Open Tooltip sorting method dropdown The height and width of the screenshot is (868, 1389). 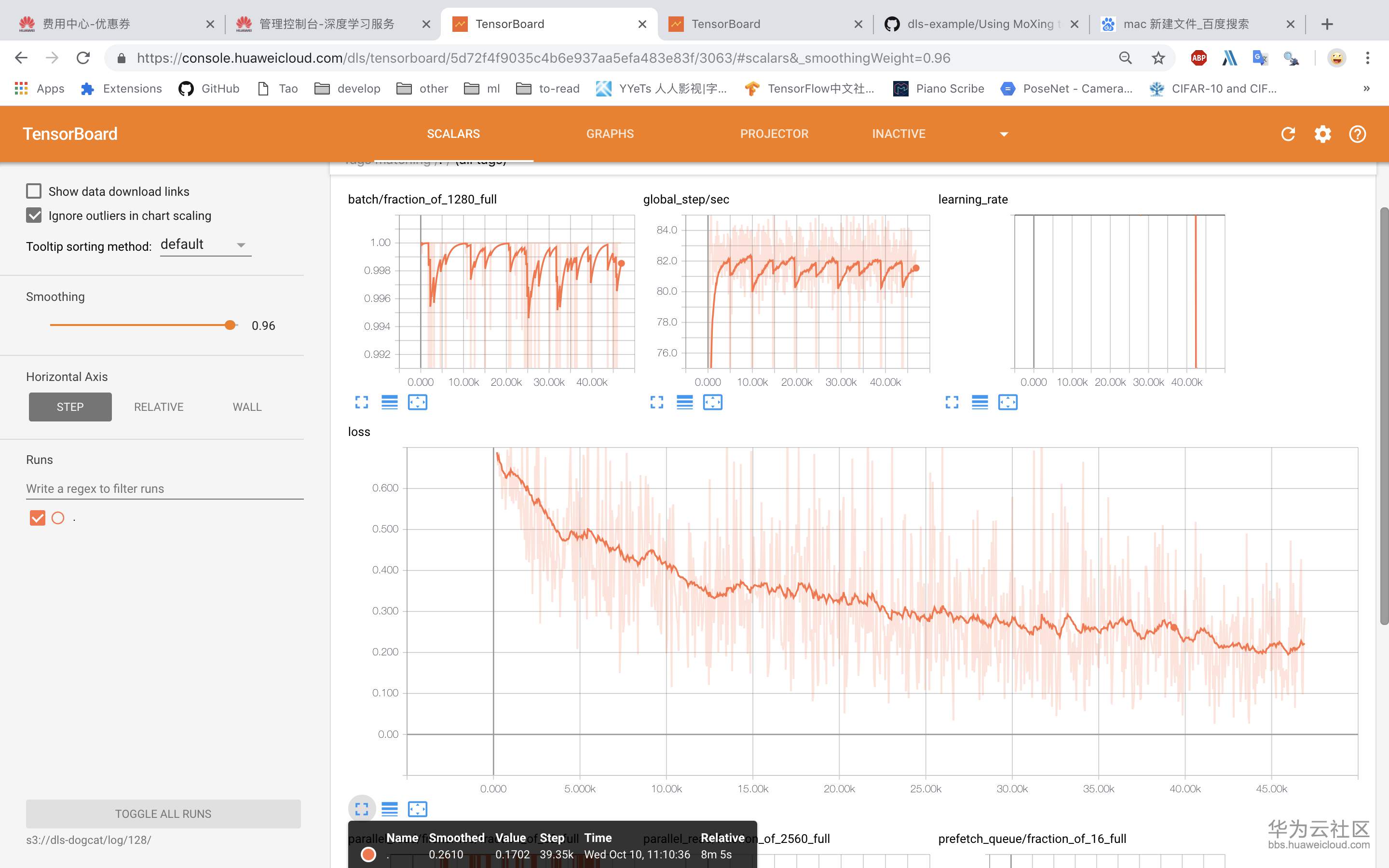(x=205, y=245)
